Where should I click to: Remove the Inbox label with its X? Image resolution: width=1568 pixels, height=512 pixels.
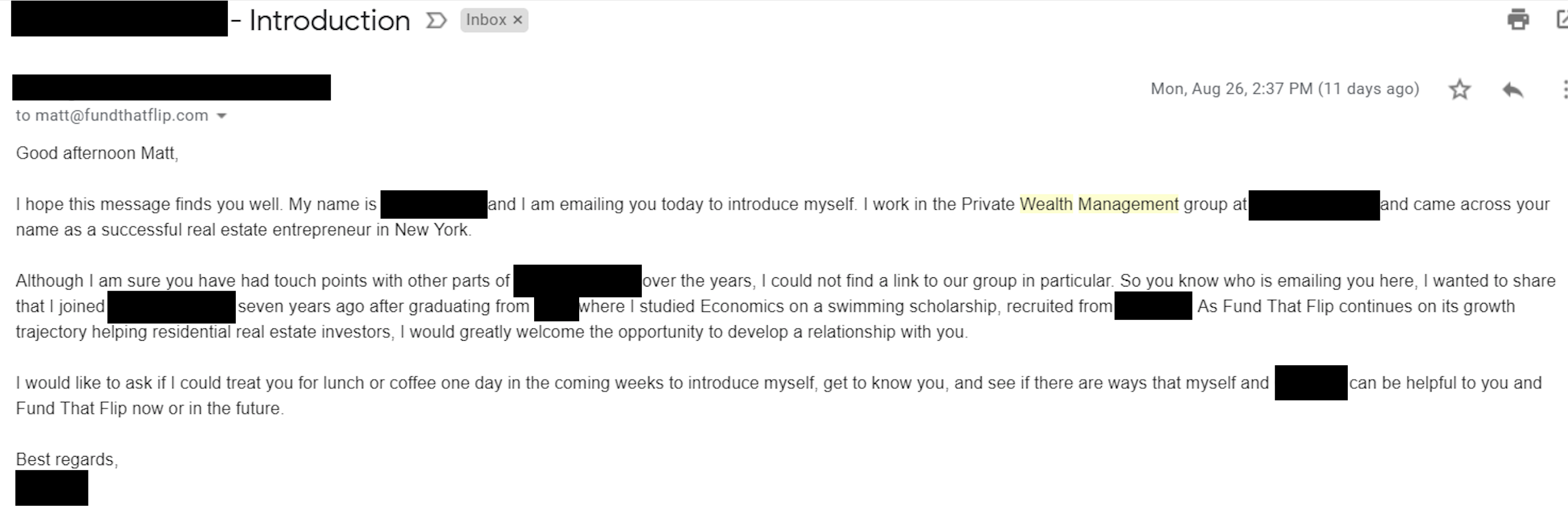click(518, 20)
